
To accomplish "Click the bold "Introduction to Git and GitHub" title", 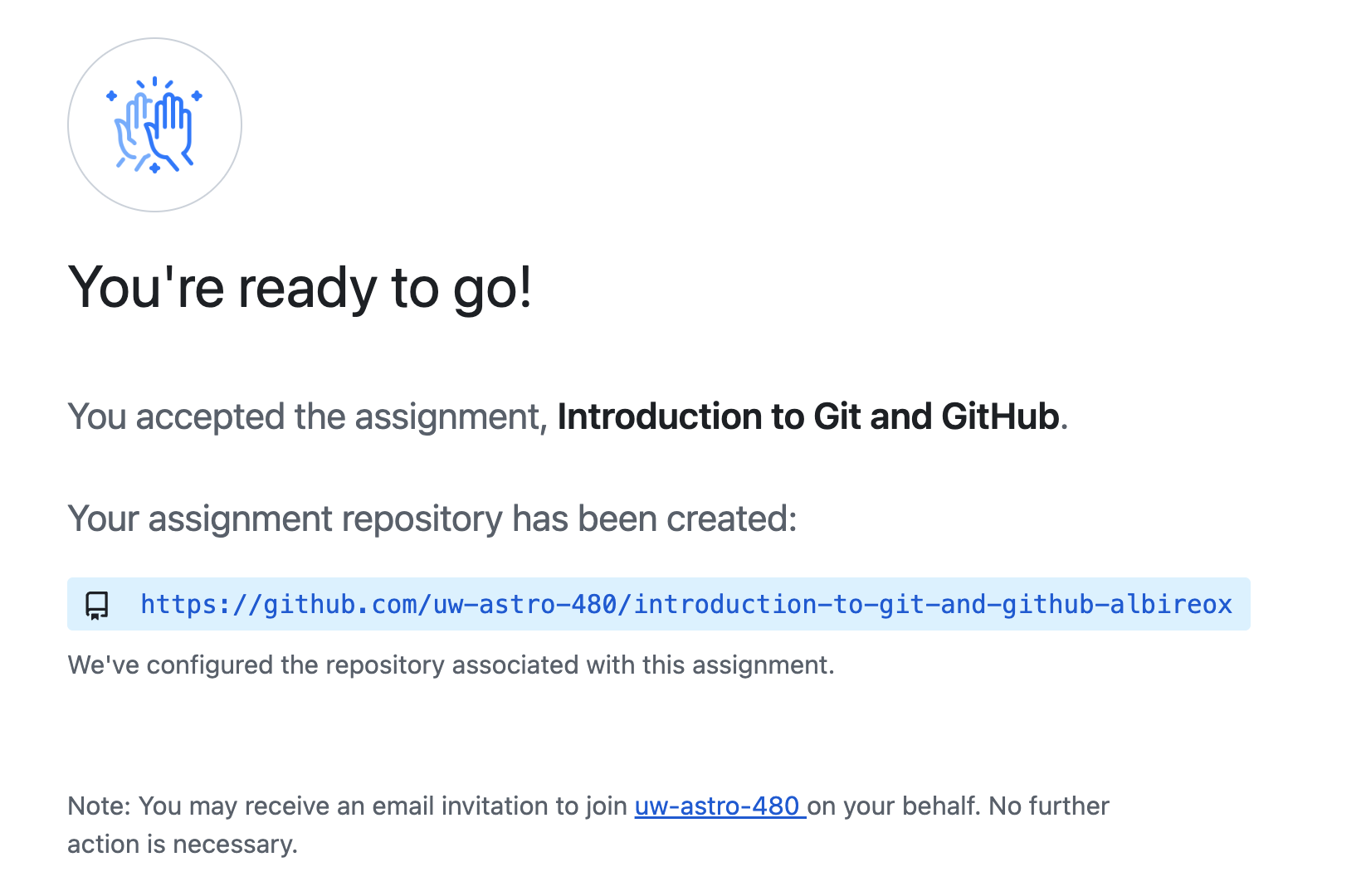I will pos(808,416).
